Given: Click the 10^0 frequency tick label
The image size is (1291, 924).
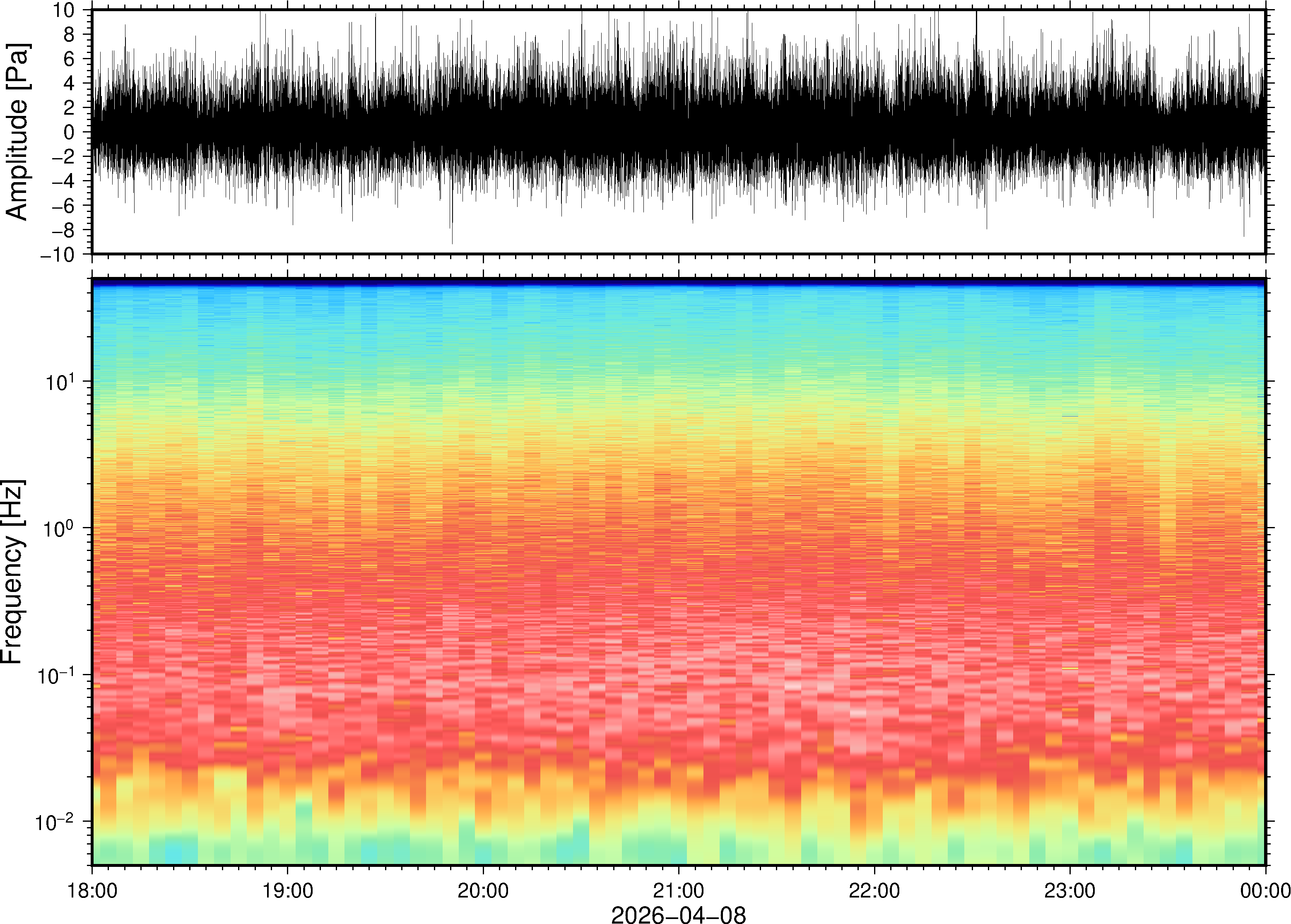Looking at the screenshot, I should (x=60, y=529).
